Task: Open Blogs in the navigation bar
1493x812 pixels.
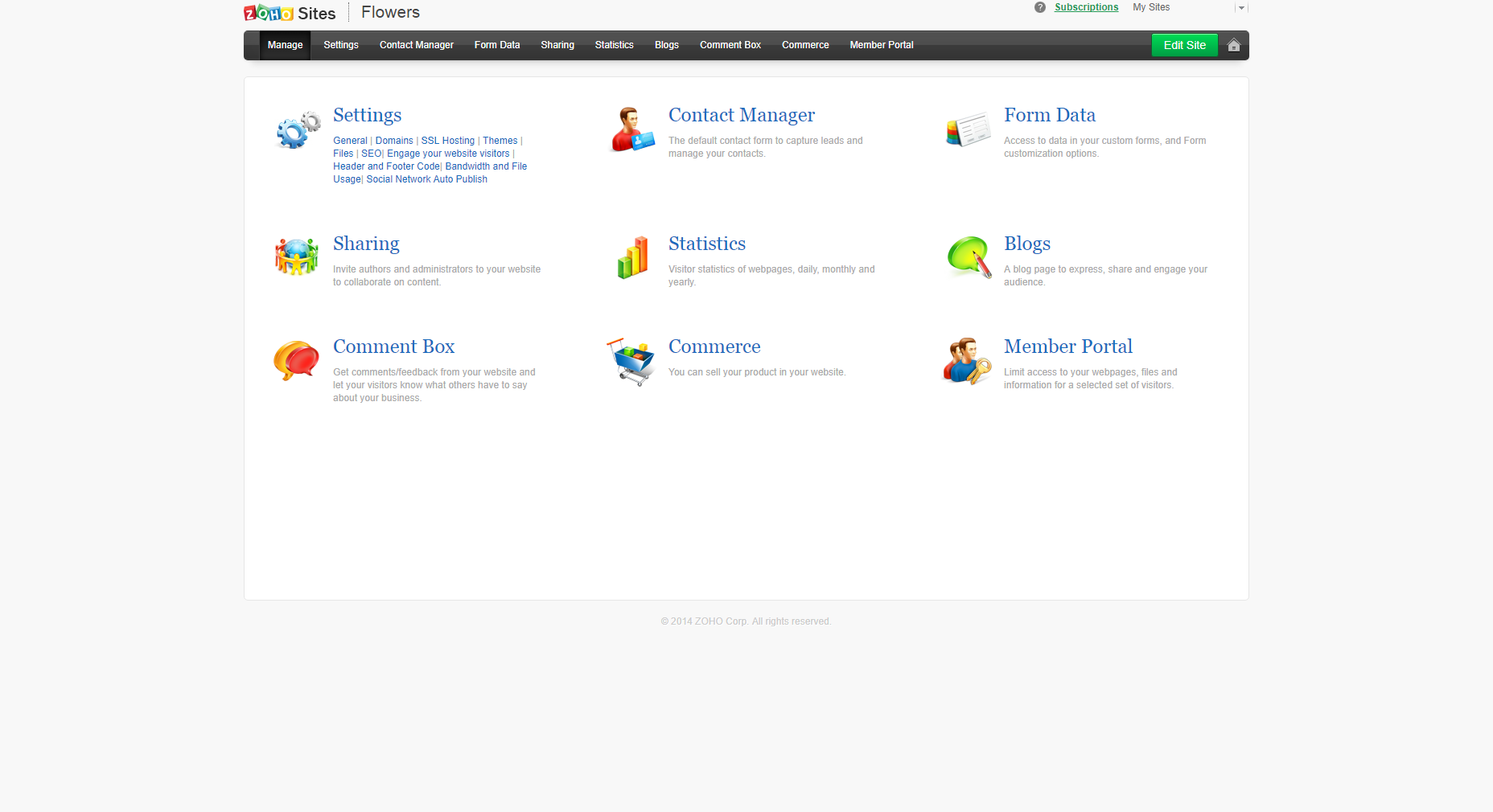Action: click(667, 45)
